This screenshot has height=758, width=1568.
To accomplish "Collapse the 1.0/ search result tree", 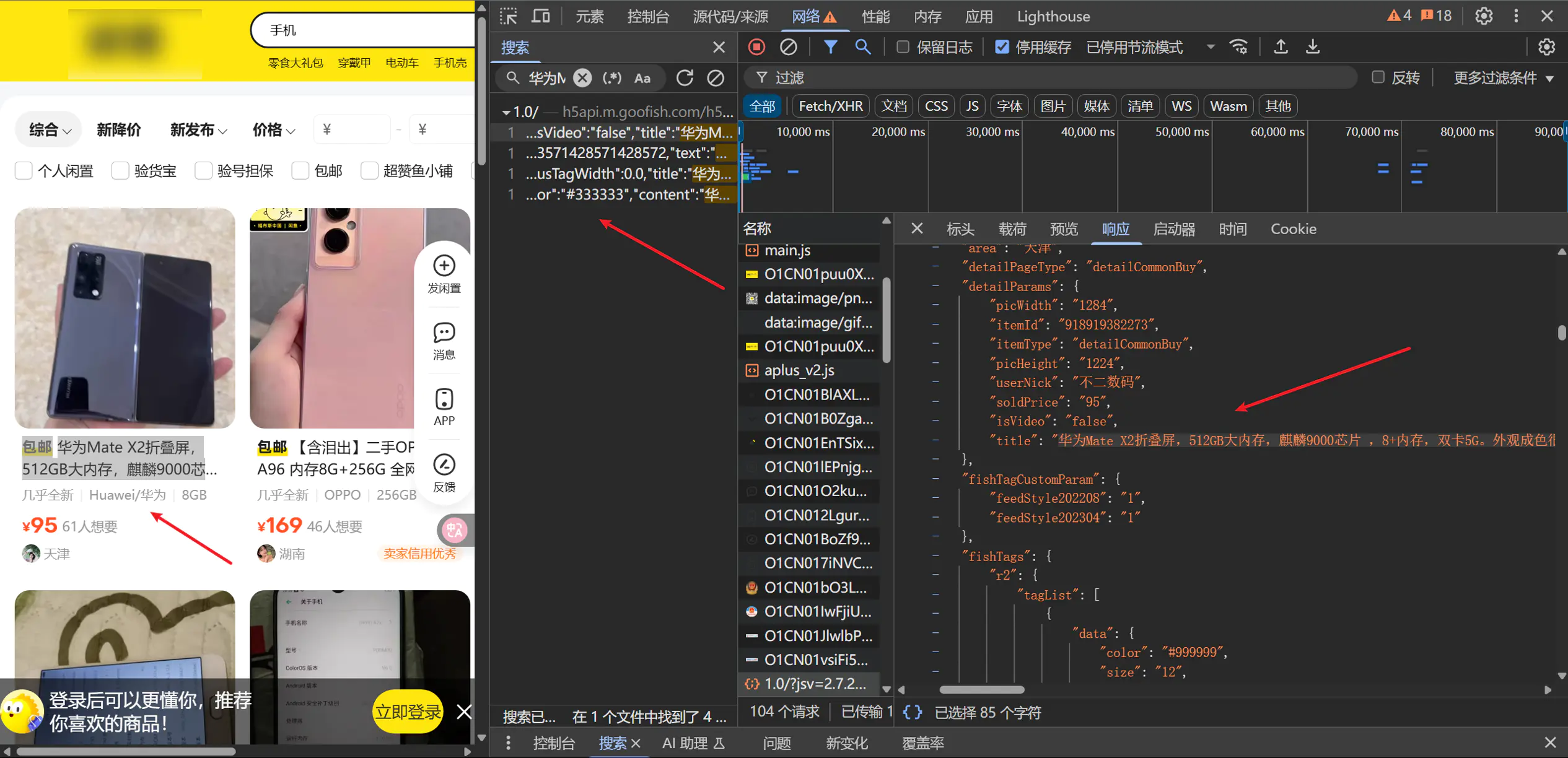I will pos(506,112).
